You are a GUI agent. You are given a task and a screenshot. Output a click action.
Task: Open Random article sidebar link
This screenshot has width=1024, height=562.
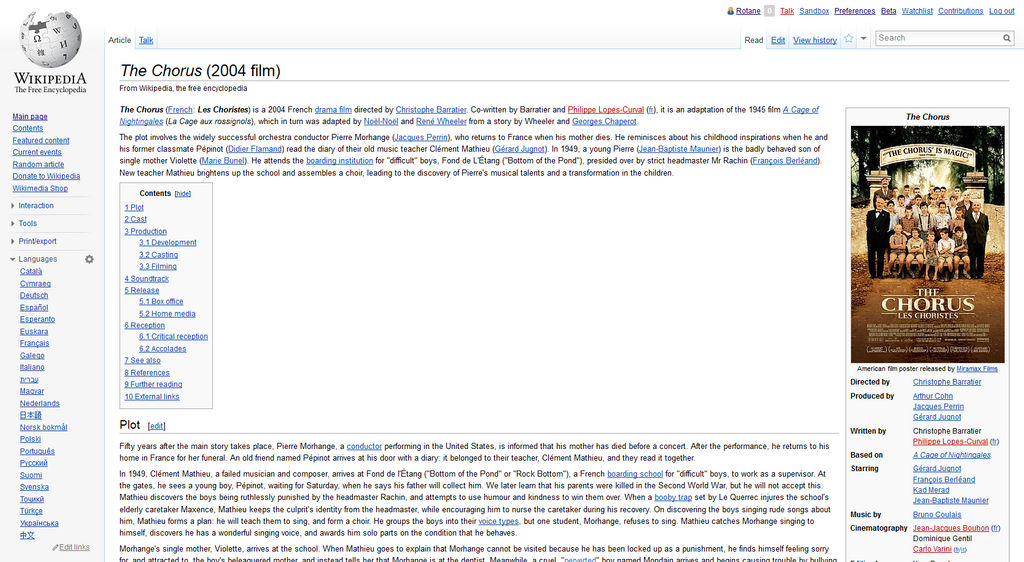tap(38, 164)
